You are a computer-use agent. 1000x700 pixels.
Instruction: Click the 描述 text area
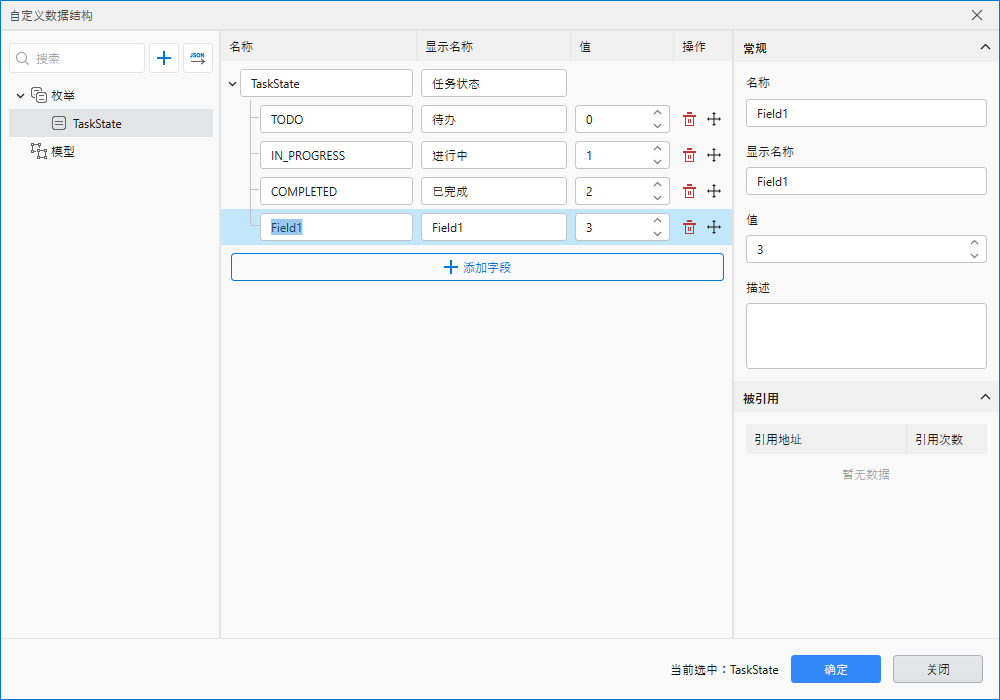tap(866, 336)
